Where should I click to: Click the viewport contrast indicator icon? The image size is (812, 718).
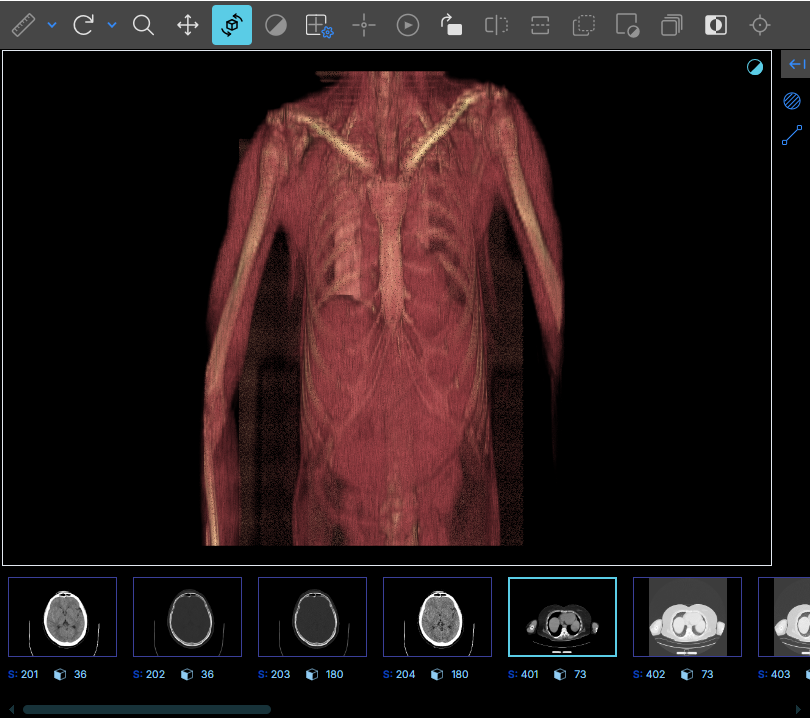click(x=755, y=67)
